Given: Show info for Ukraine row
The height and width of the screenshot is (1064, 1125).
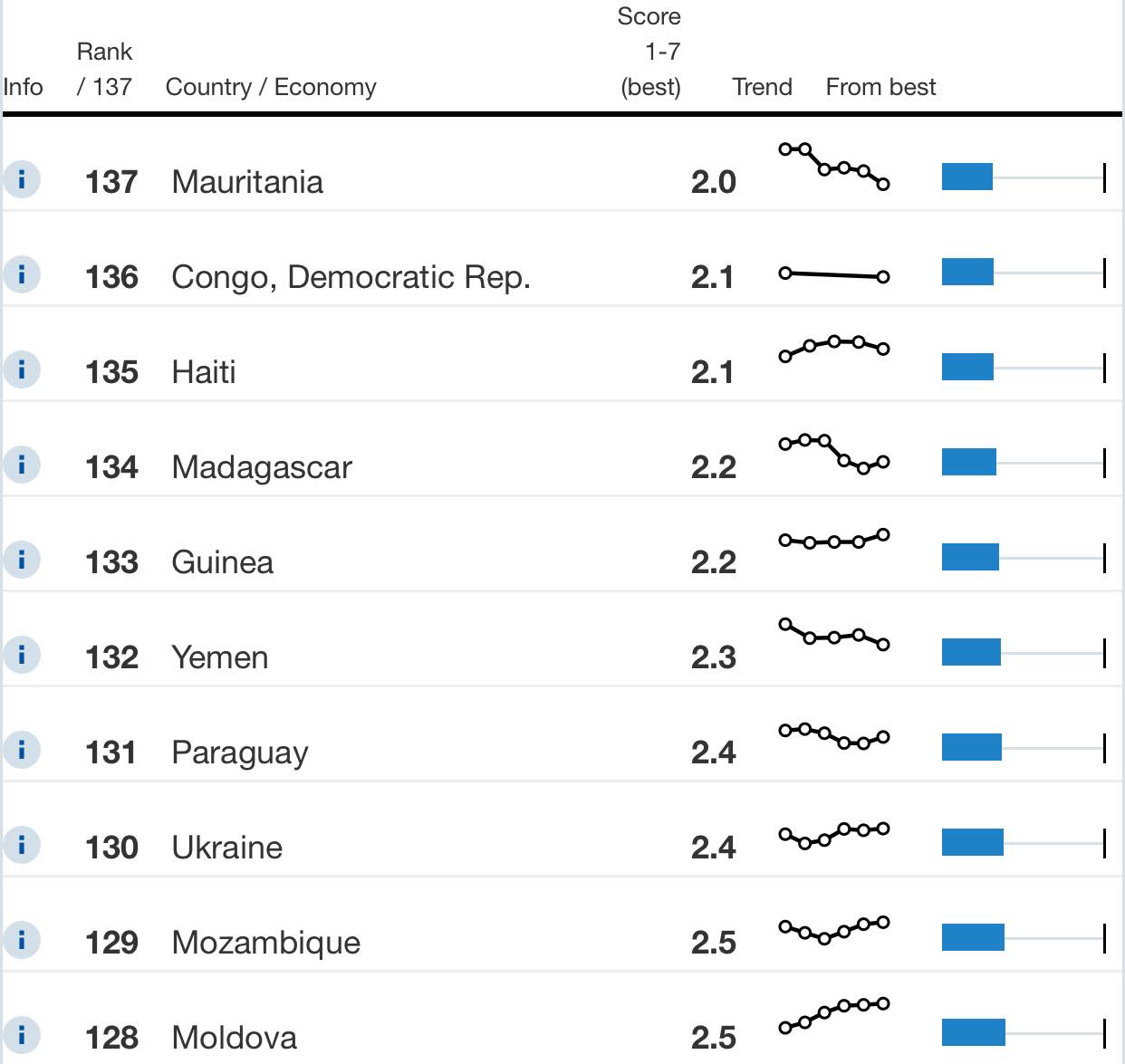Looking at the screenshot, I should [22, 845].
